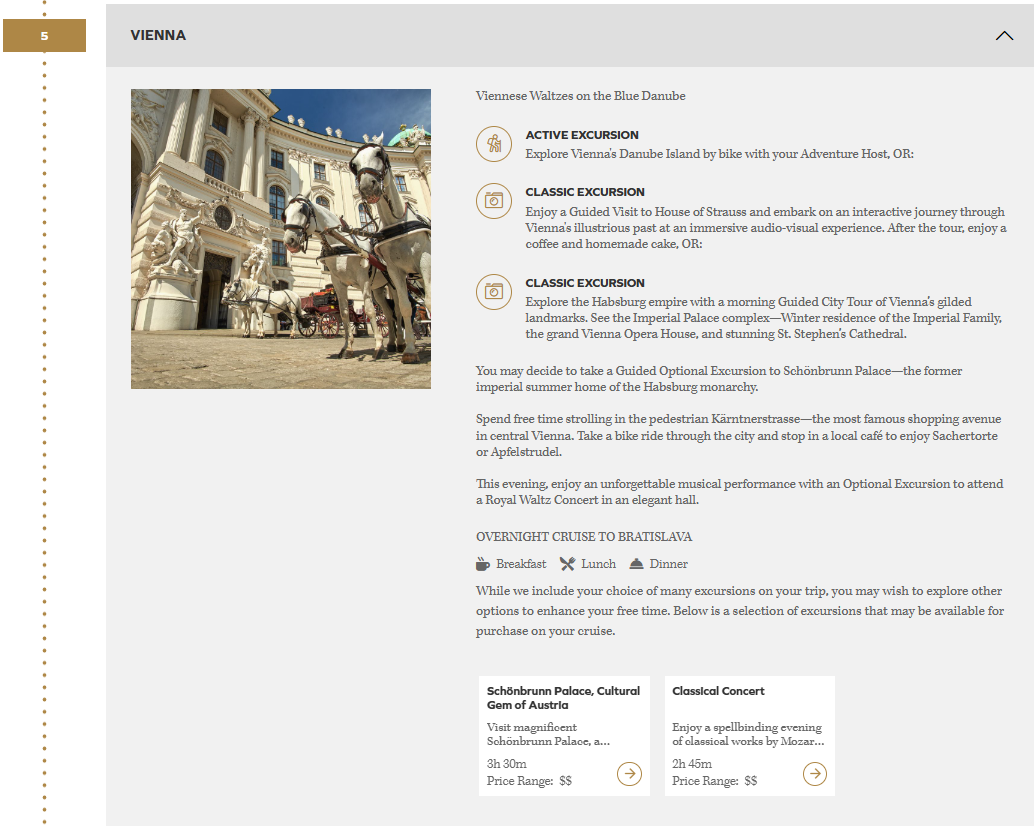Click the Lunch fork and knife icon
Screen dimensions: 1035x826
[567, 564]
